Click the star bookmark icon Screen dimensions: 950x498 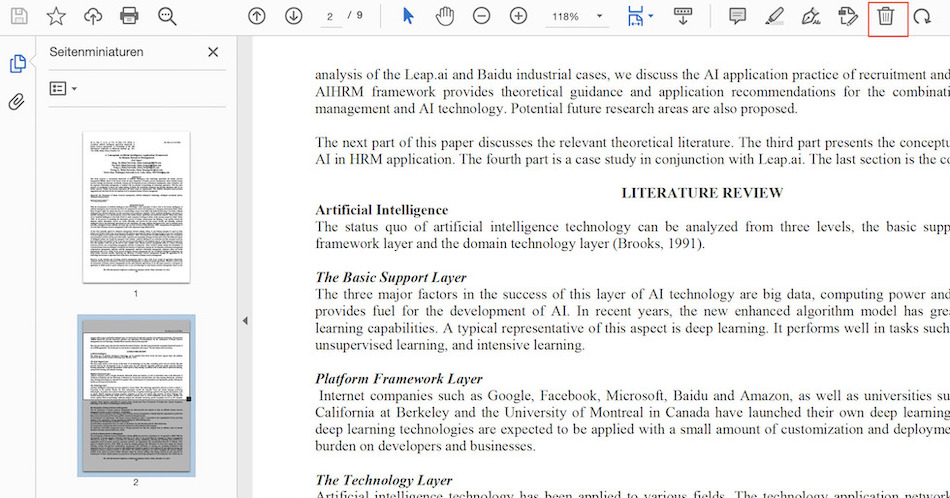(x=56, y=16)
